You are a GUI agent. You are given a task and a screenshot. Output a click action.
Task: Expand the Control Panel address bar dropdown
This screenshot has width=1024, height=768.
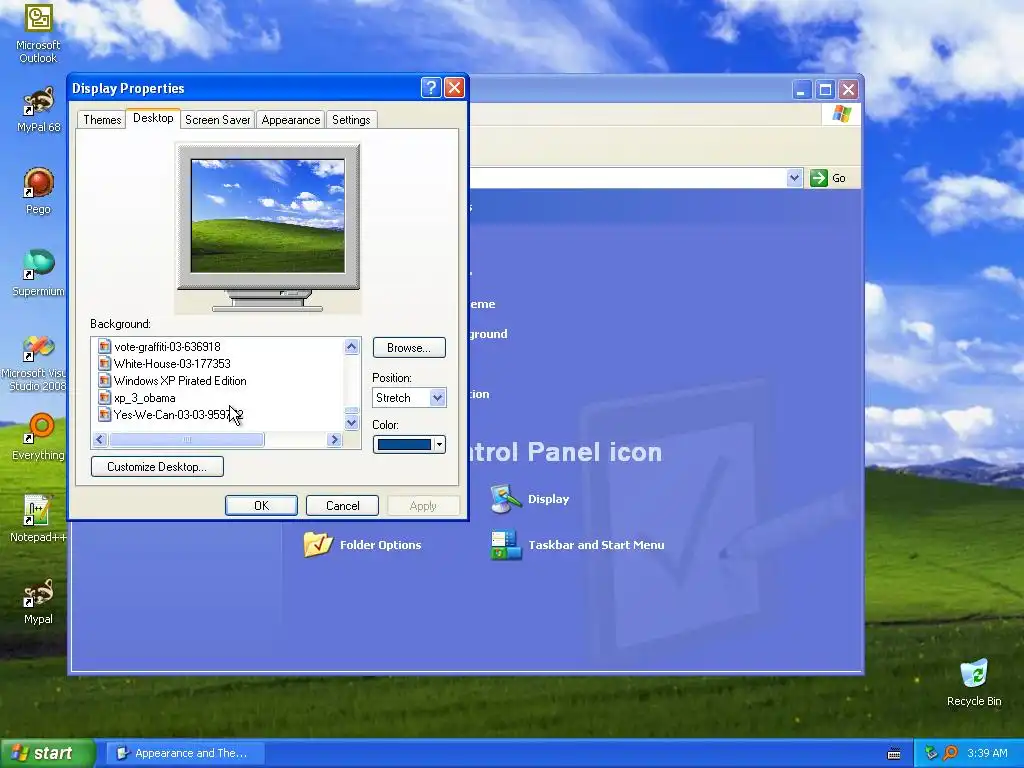(794, 178)
